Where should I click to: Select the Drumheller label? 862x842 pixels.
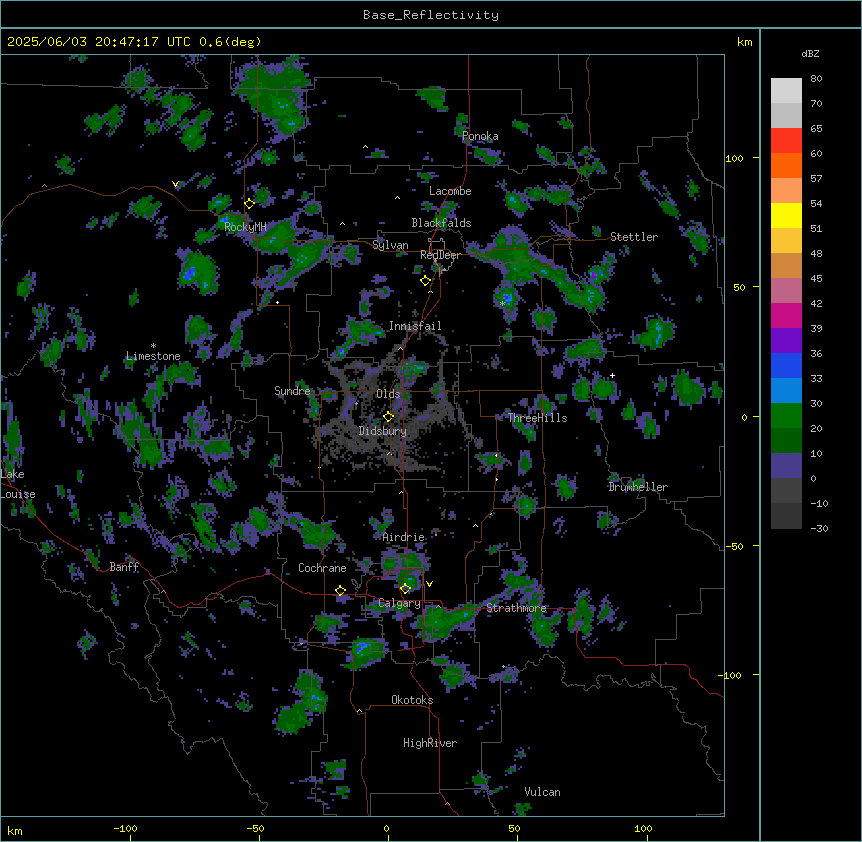pos(638,487)
